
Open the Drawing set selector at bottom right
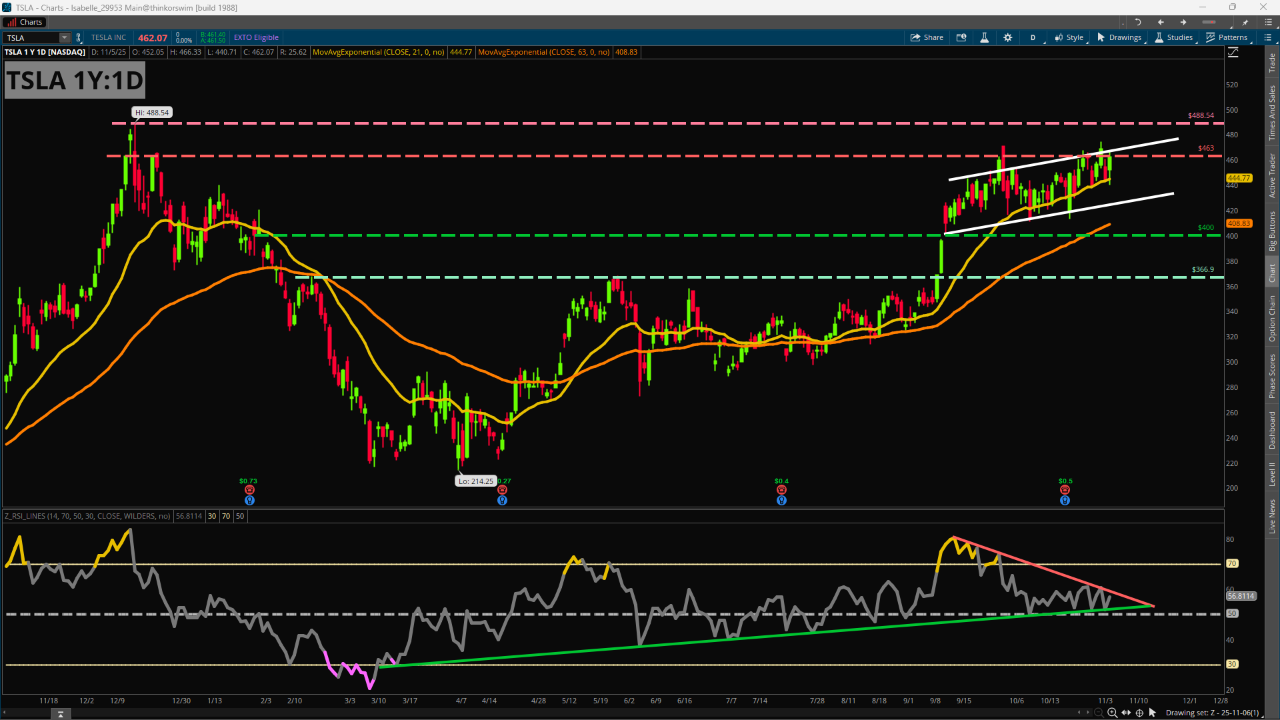point(1212,713)
